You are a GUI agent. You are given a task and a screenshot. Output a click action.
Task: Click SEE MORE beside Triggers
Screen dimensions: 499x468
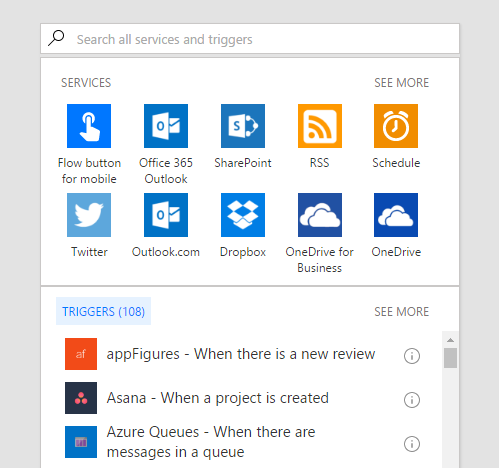click(402, 312)
